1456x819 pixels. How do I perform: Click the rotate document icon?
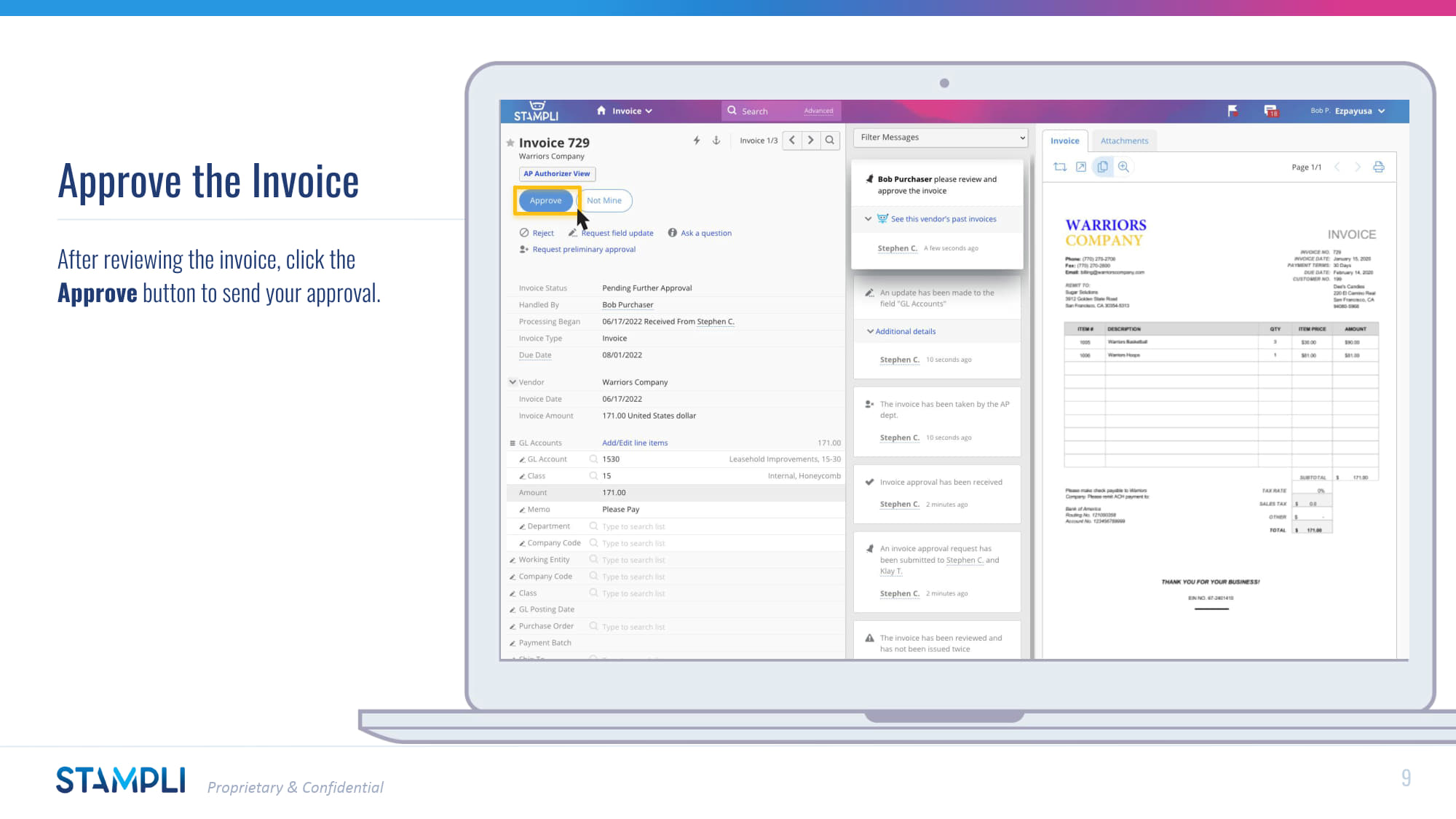click(x=1060, y=167)
